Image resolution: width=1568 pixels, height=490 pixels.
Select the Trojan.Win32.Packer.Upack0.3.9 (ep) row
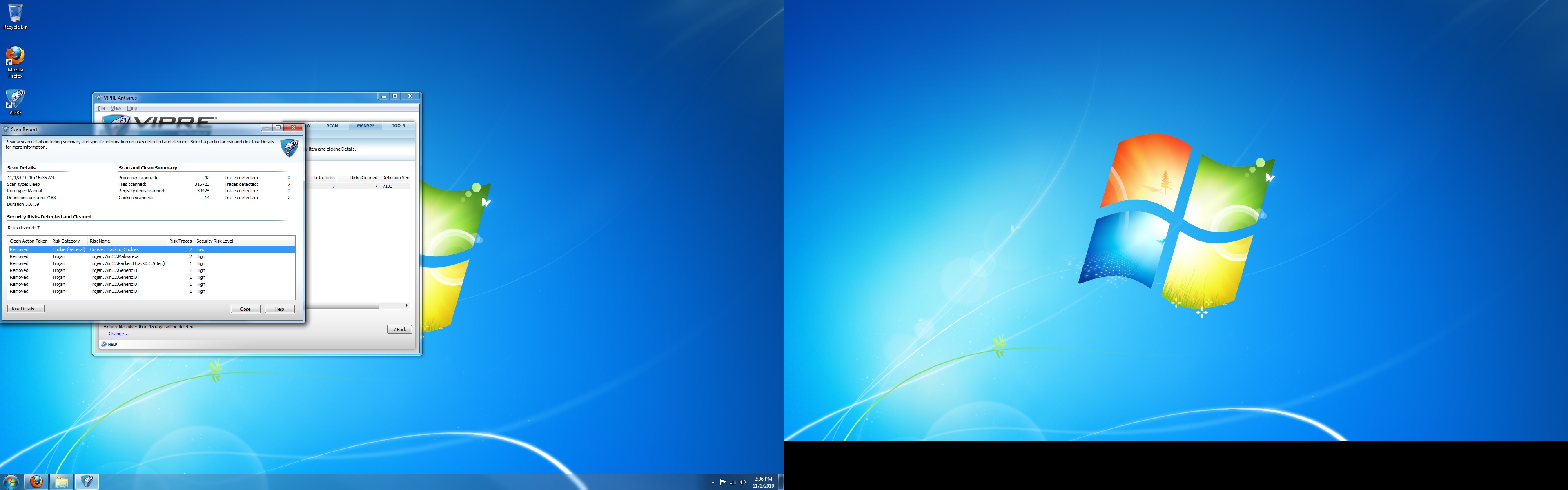pos(151,263)
